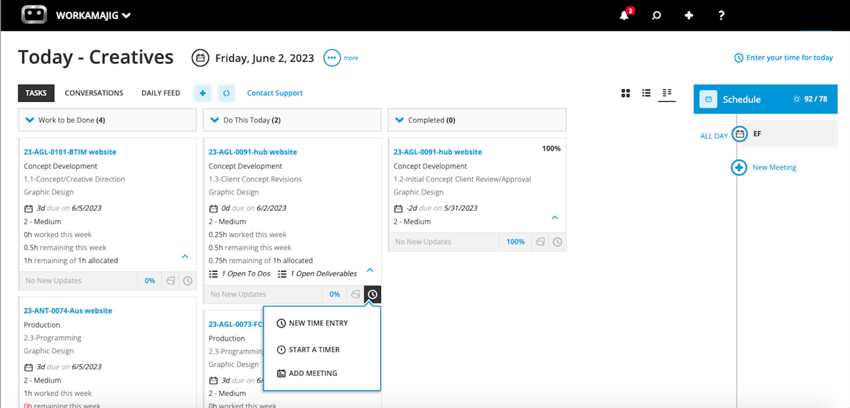Click the calendar icon beside Friday, June 2

click(200, 58)
